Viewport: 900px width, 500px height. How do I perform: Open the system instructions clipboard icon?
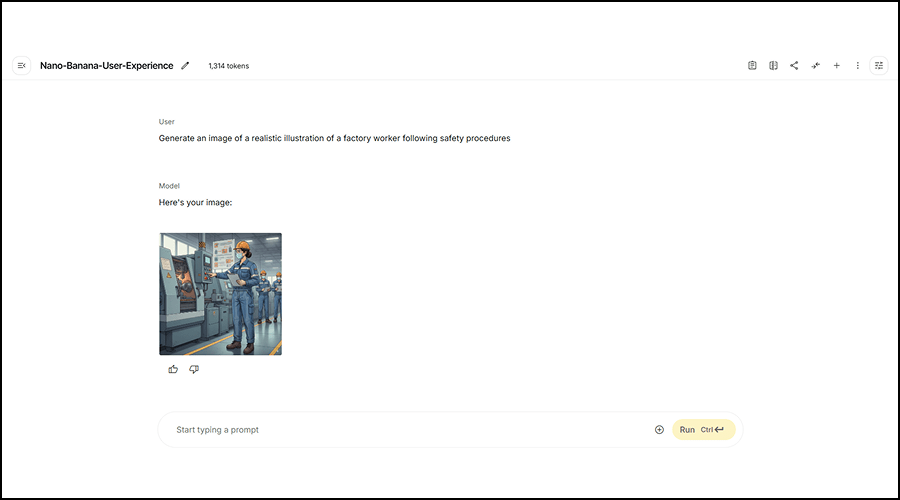pyautogui.click(x=752, y=65)
